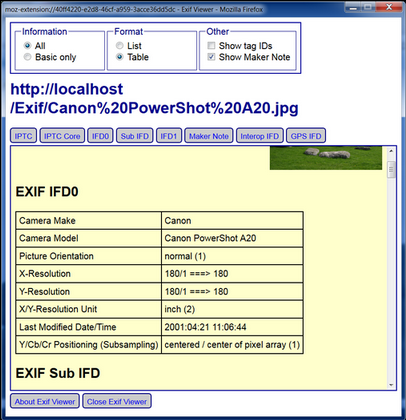The height and width of the screenshot is (420, 406).
Task: Select the Last Modified Date/Time label
Action: pyautogui.click(x=89, y=327)
